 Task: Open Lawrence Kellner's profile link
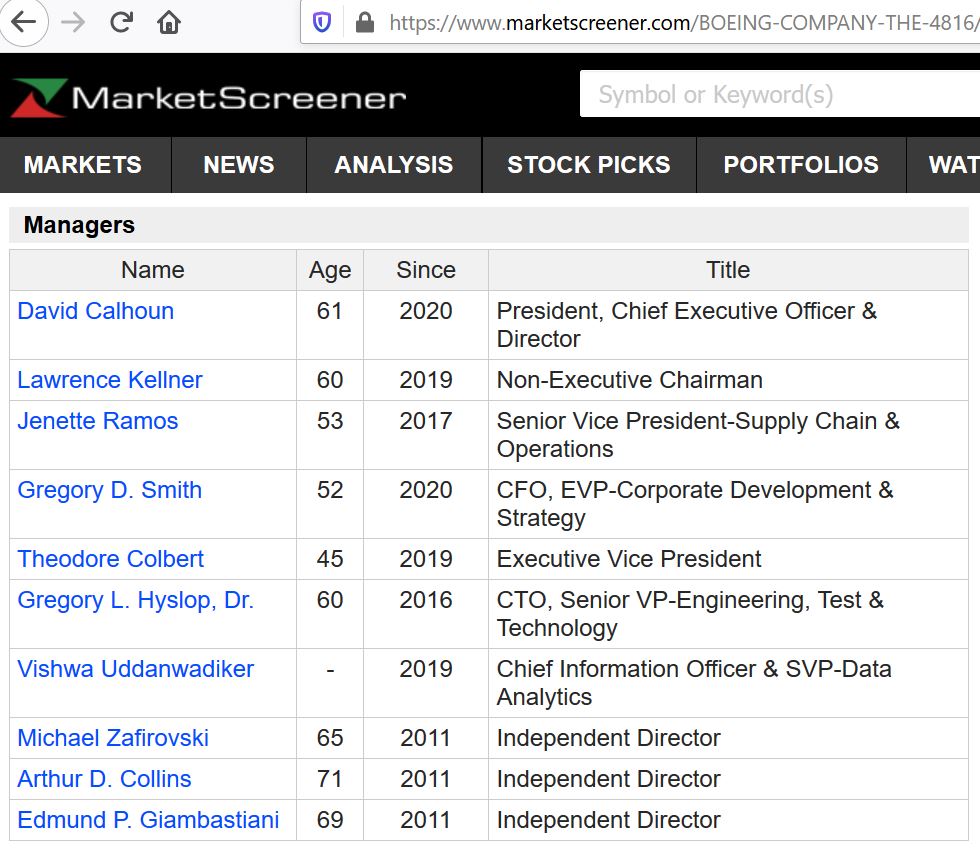coord(110,380)
